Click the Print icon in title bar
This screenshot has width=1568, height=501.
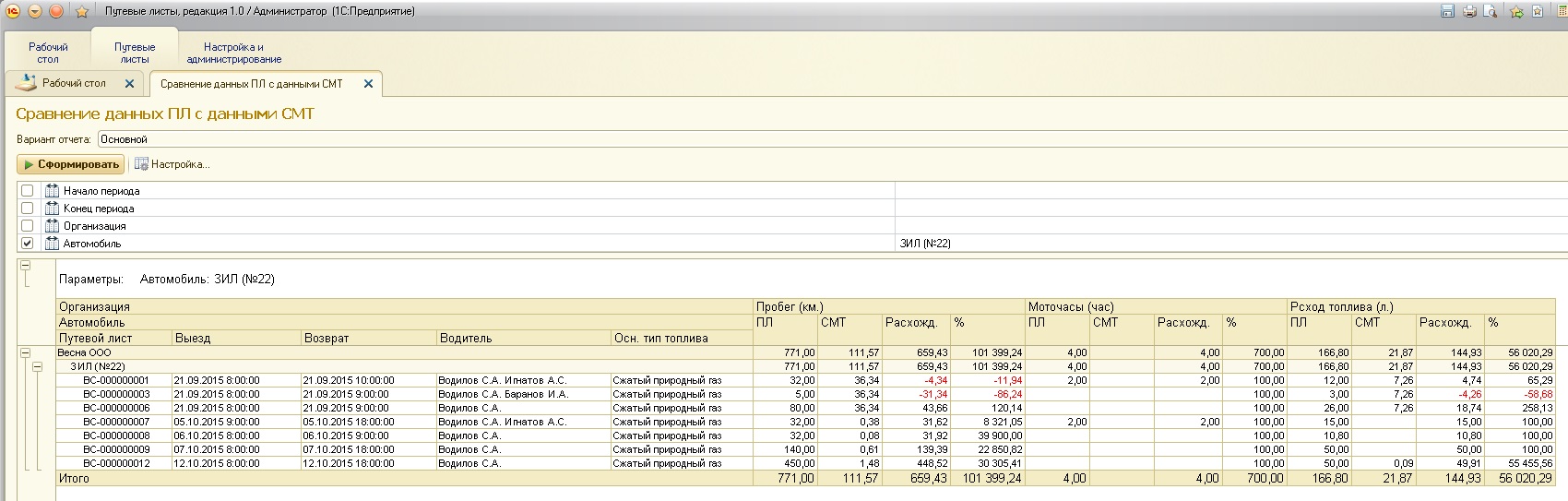[1469, 11]
